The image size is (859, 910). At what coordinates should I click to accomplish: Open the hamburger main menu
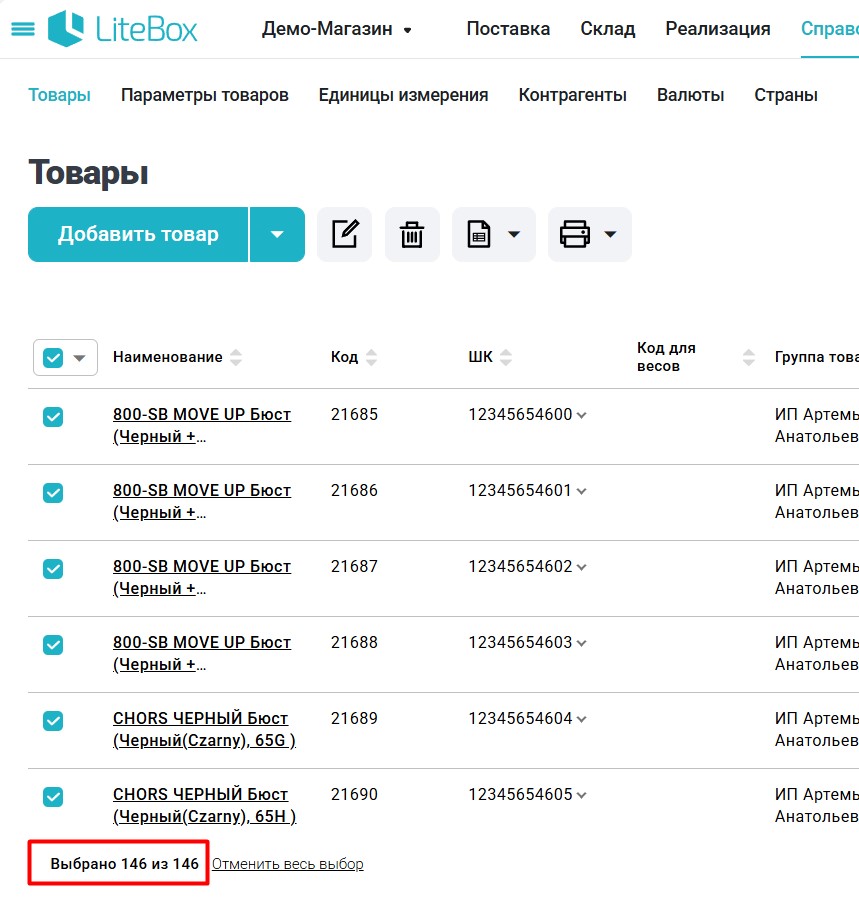point(21,29)
